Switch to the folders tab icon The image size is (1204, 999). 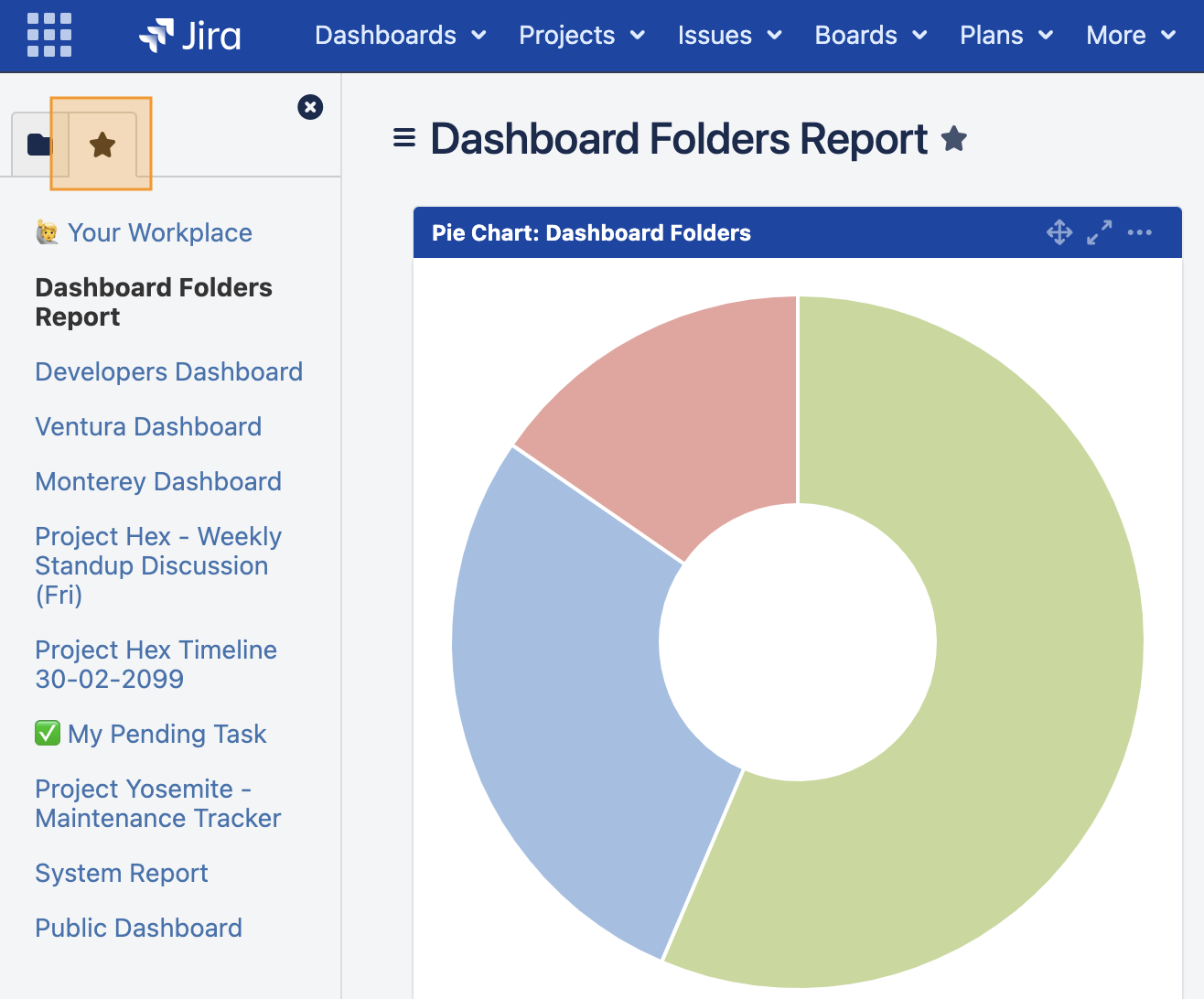coord(37,145)
